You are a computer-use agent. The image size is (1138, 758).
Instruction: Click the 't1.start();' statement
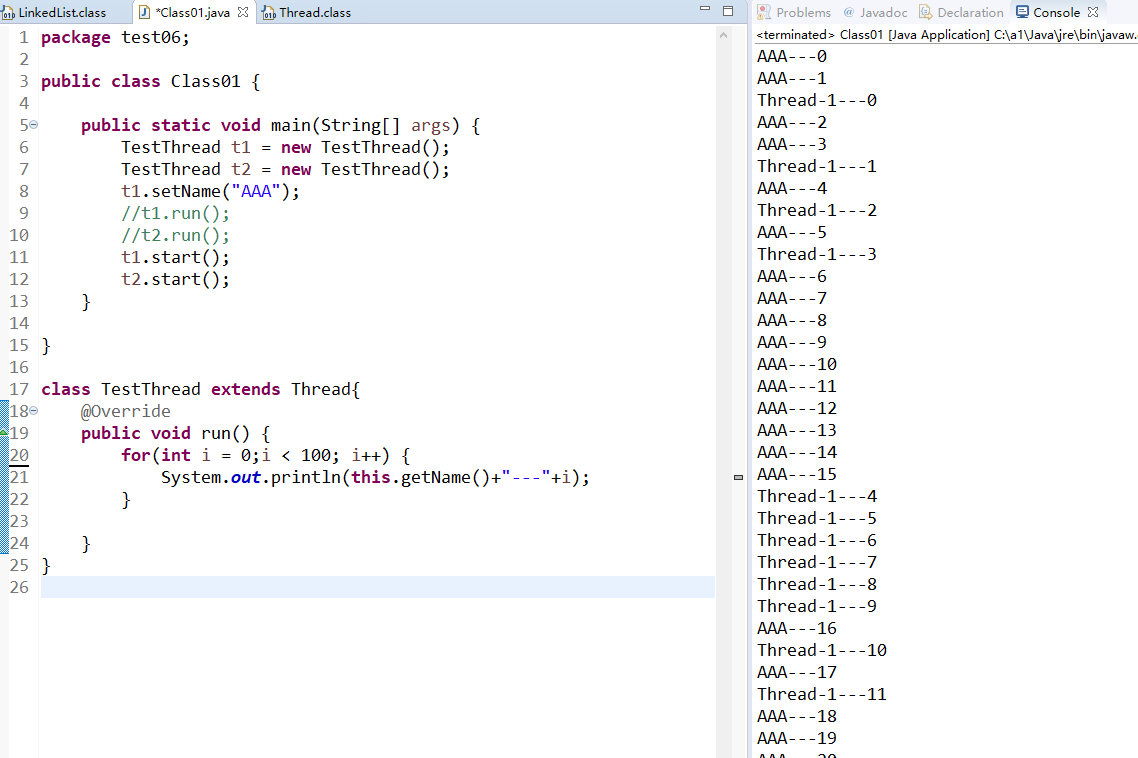click(175, 257)
